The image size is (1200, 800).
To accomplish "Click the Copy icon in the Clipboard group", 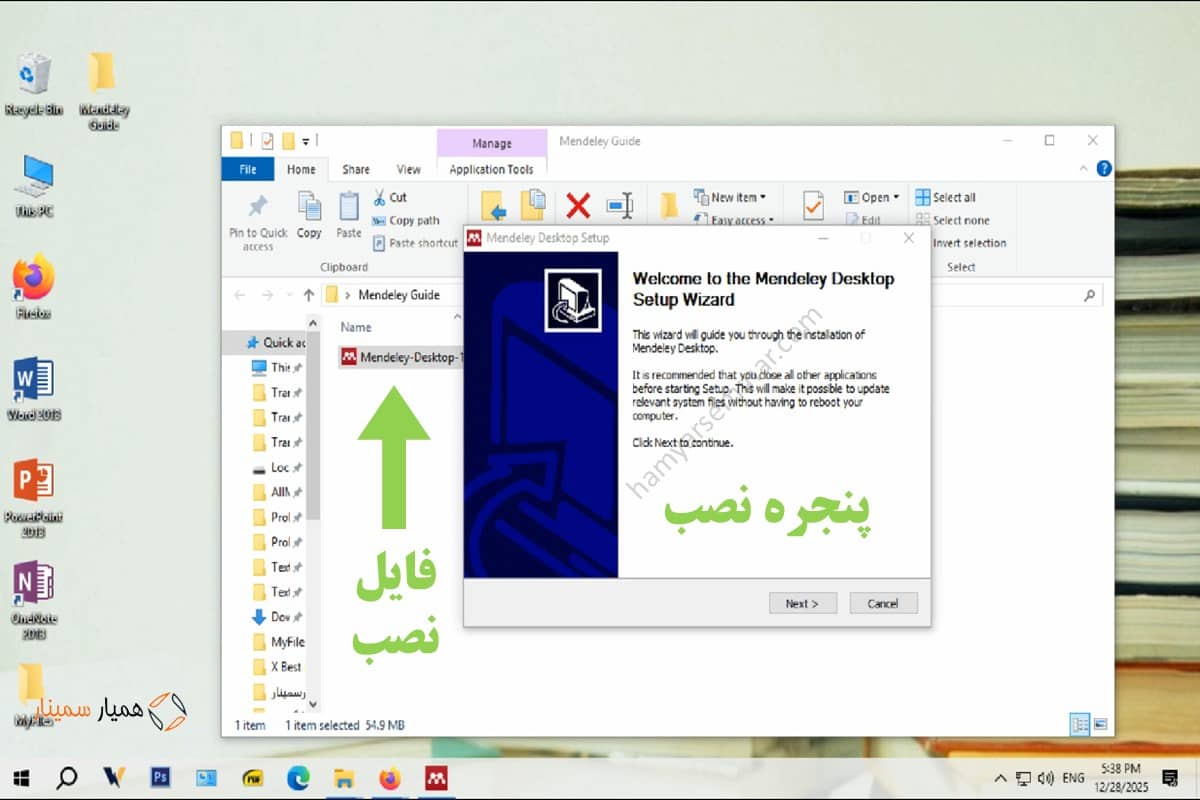I will point(309,206).
